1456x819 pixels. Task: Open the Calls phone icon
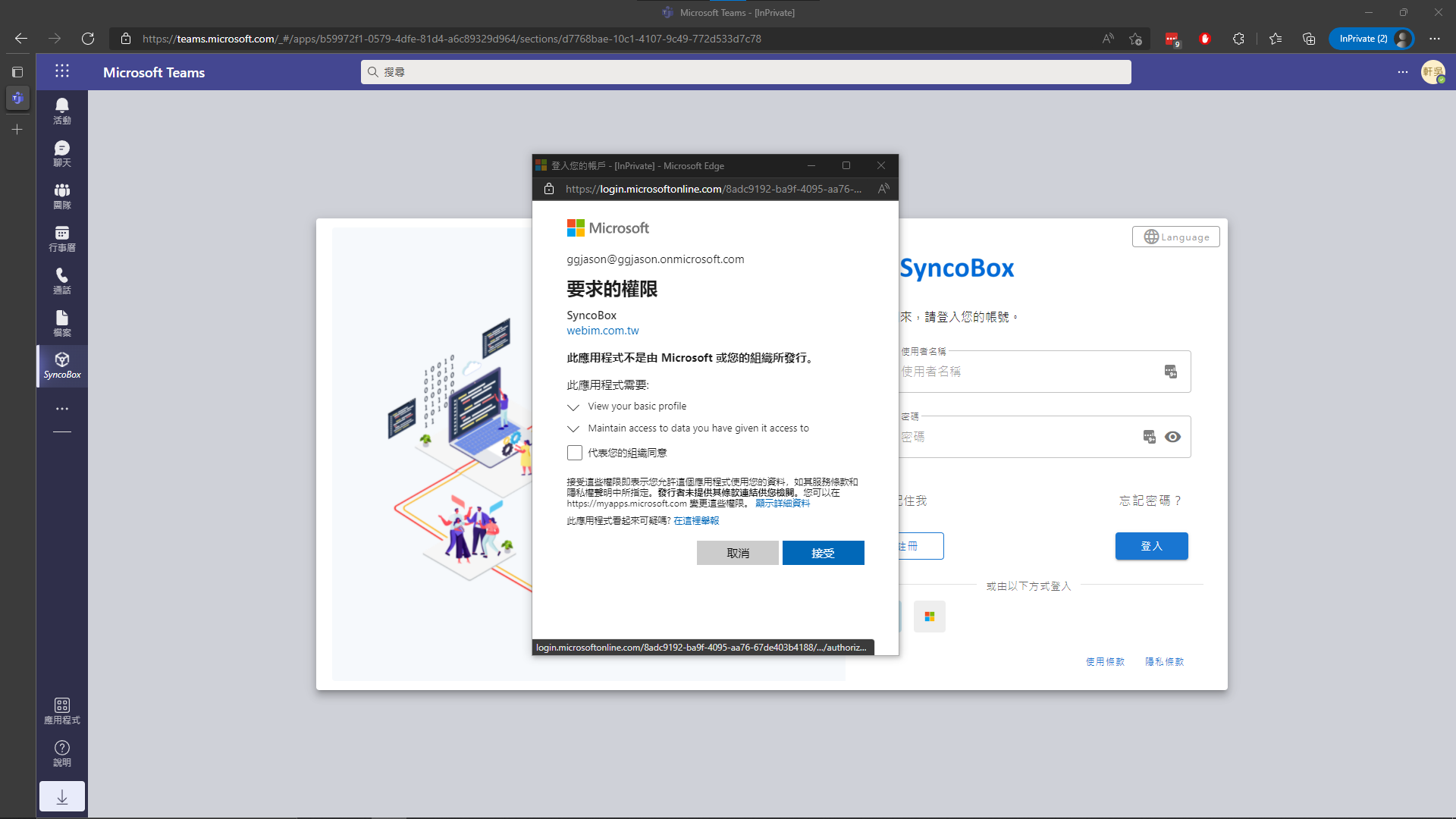[62, 281]
